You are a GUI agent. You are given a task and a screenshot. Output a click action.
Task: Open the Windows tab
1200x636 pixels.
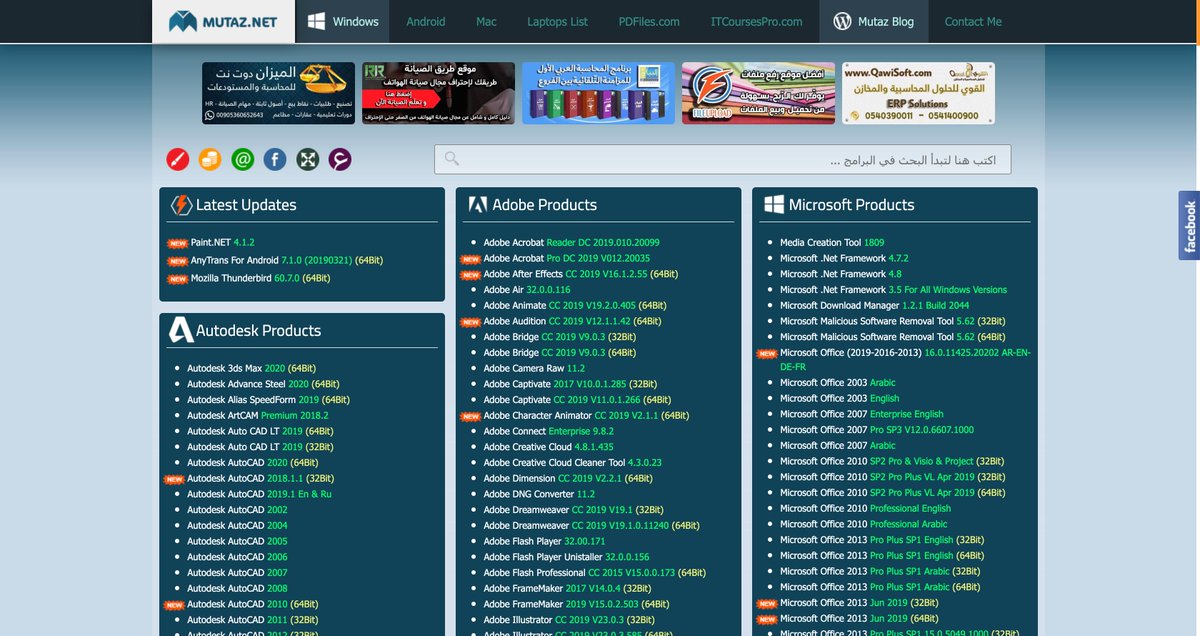tap(343, 21)
